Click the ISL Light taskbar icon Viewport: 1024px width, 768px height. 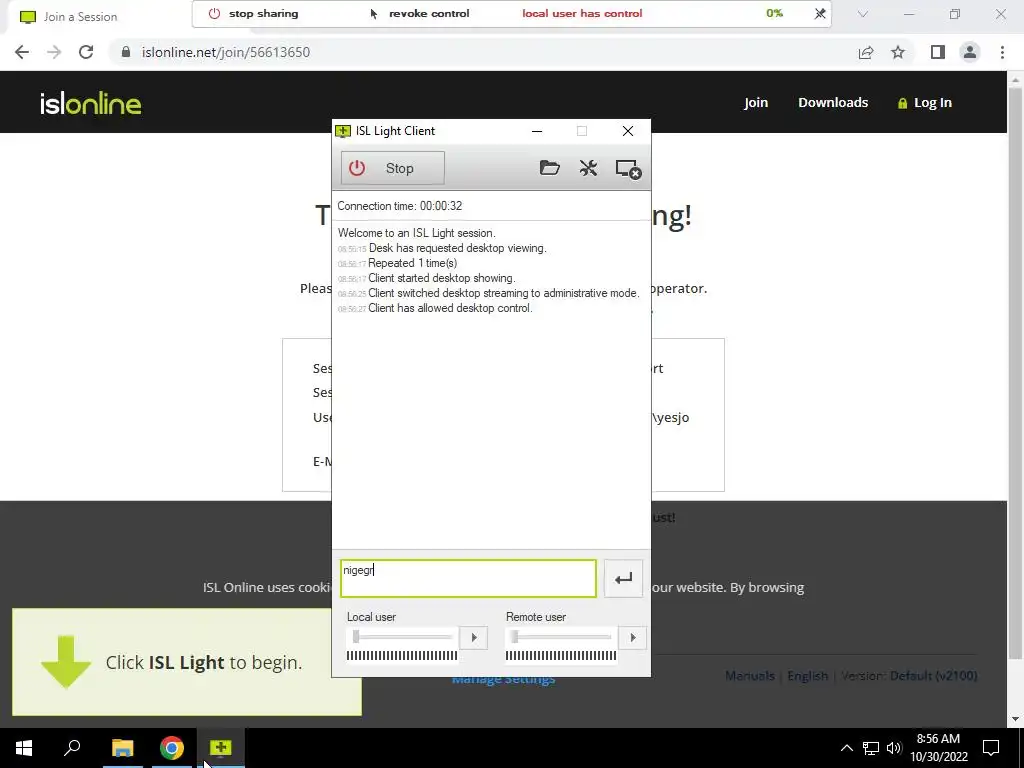[221, 748]
